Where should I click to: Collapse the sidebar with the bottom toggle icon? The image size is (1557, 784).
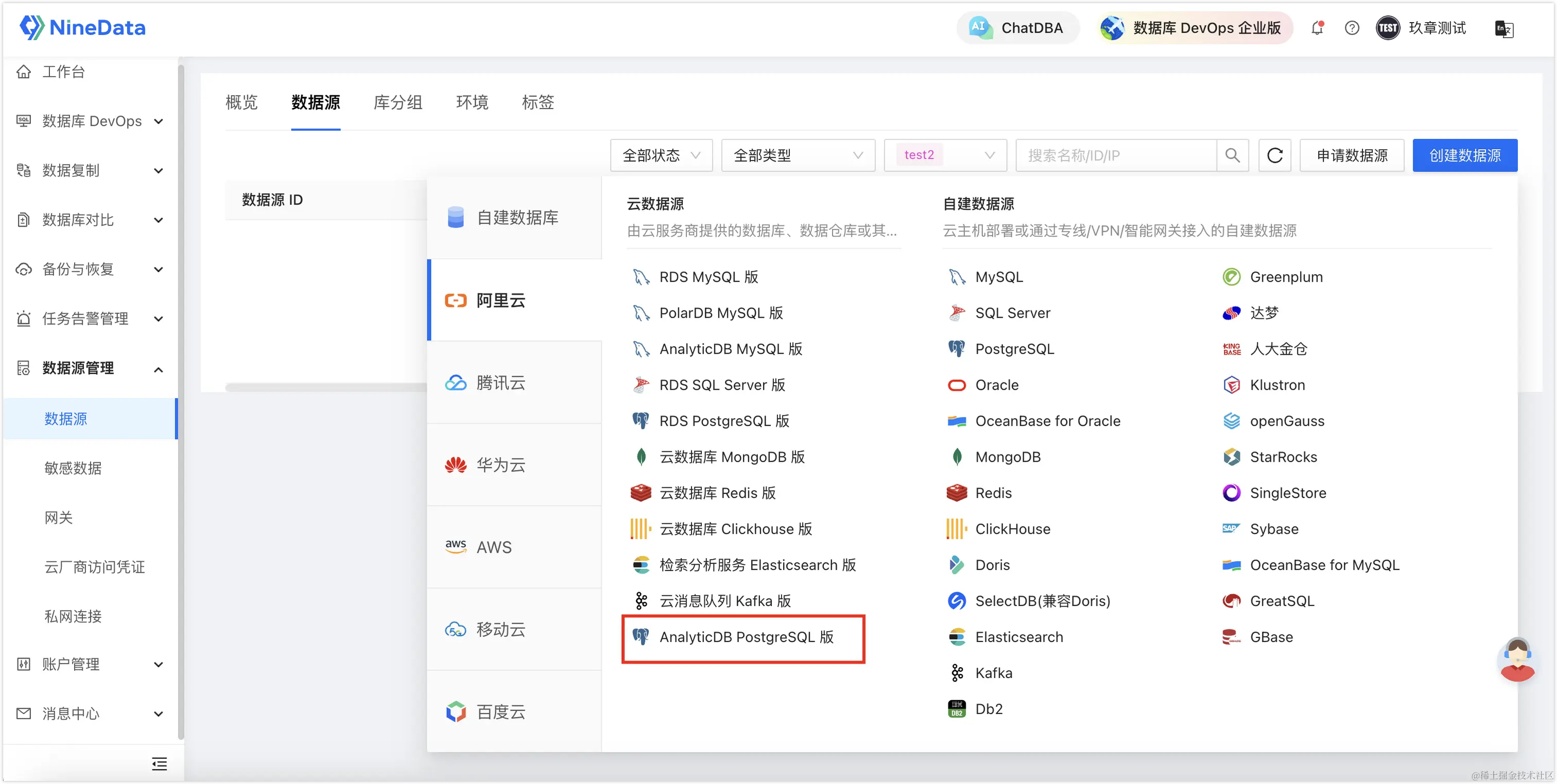point(159,763)
